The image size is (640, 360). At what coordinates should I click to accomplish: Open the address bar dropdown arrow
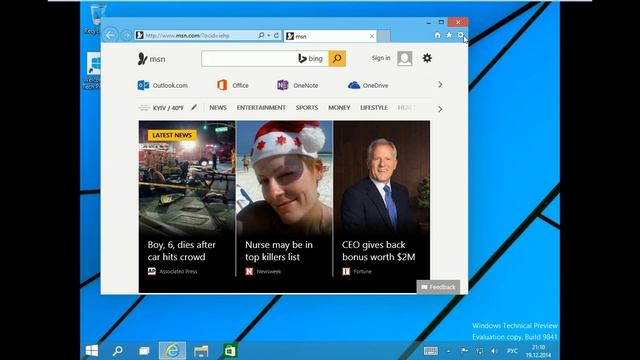tap(269, 36)
